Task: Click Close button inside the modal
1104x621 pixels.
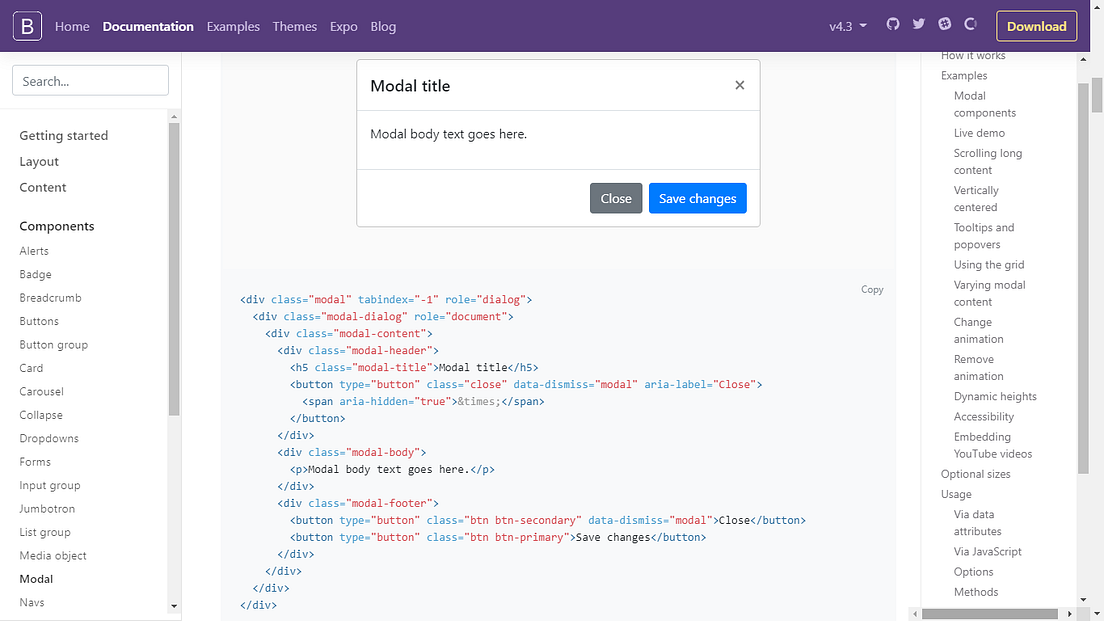Action: point(615,198)
